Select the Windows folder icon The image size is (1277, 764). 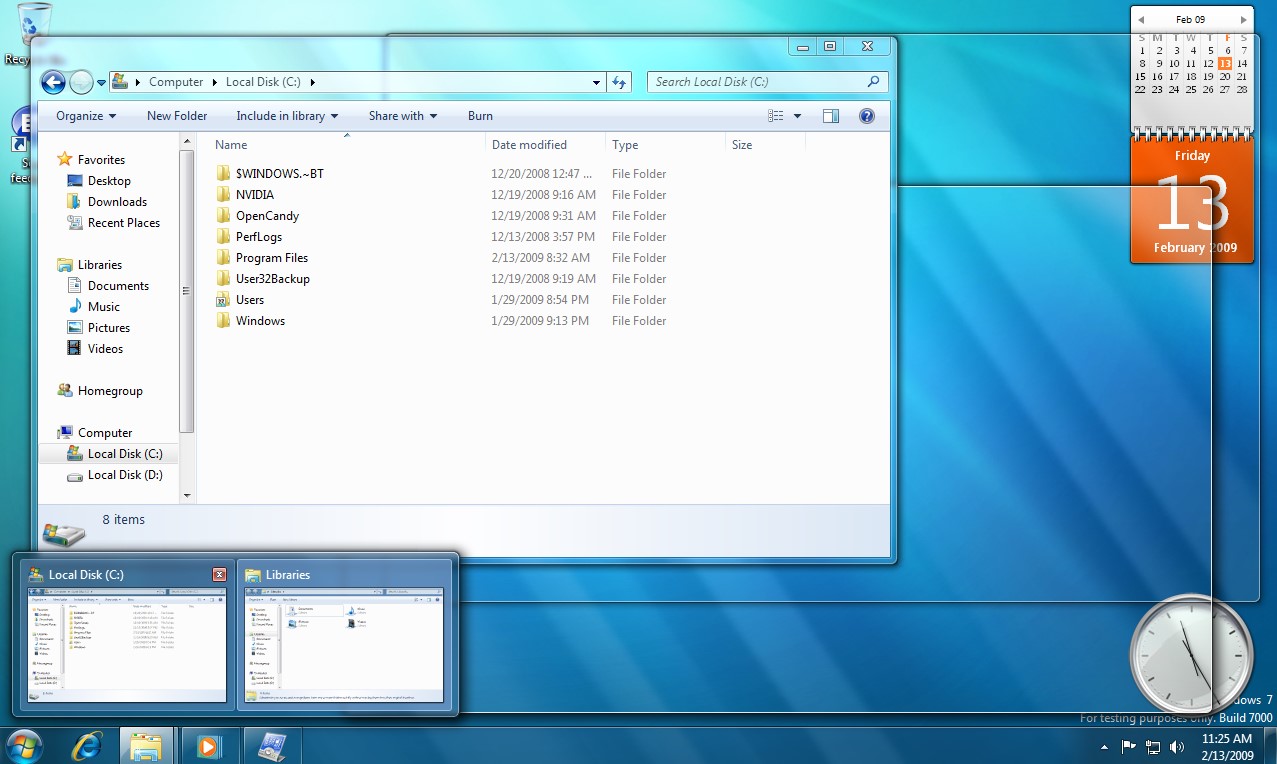(x=224, y=321)
